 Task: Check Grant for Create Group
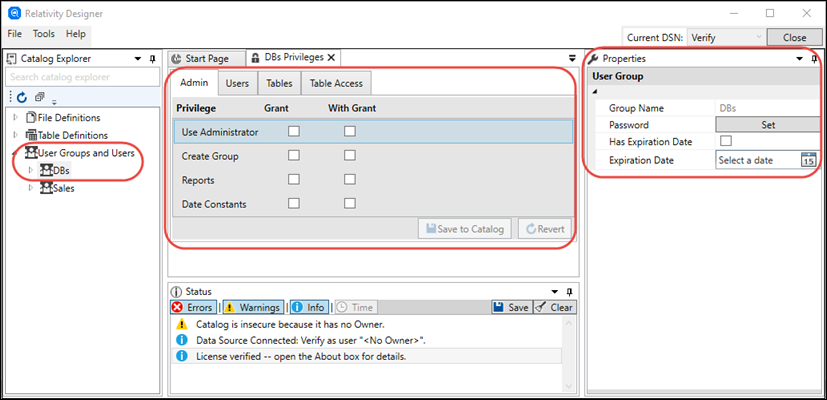tap(294, 155)
